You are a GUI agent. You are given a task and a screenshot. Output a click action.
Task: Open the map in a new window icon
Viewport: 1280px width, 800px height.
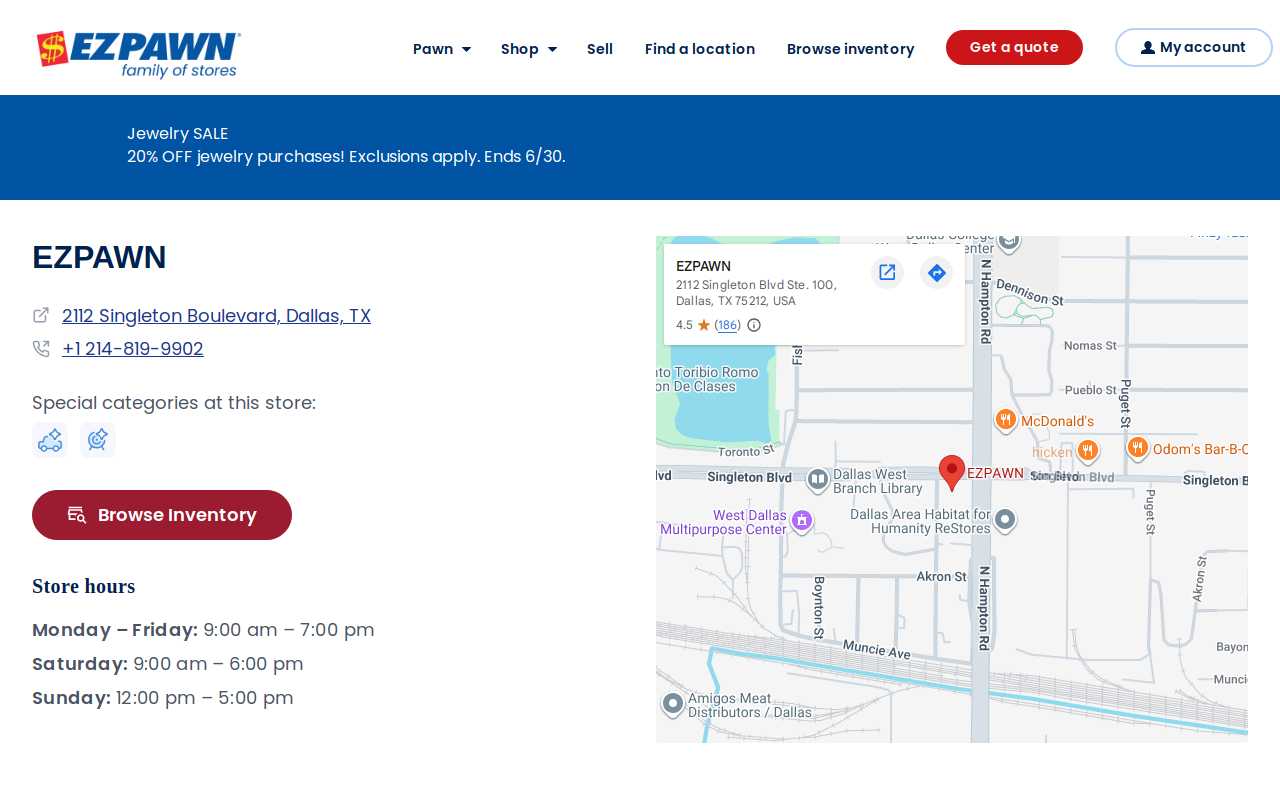(x=887, y=272)
